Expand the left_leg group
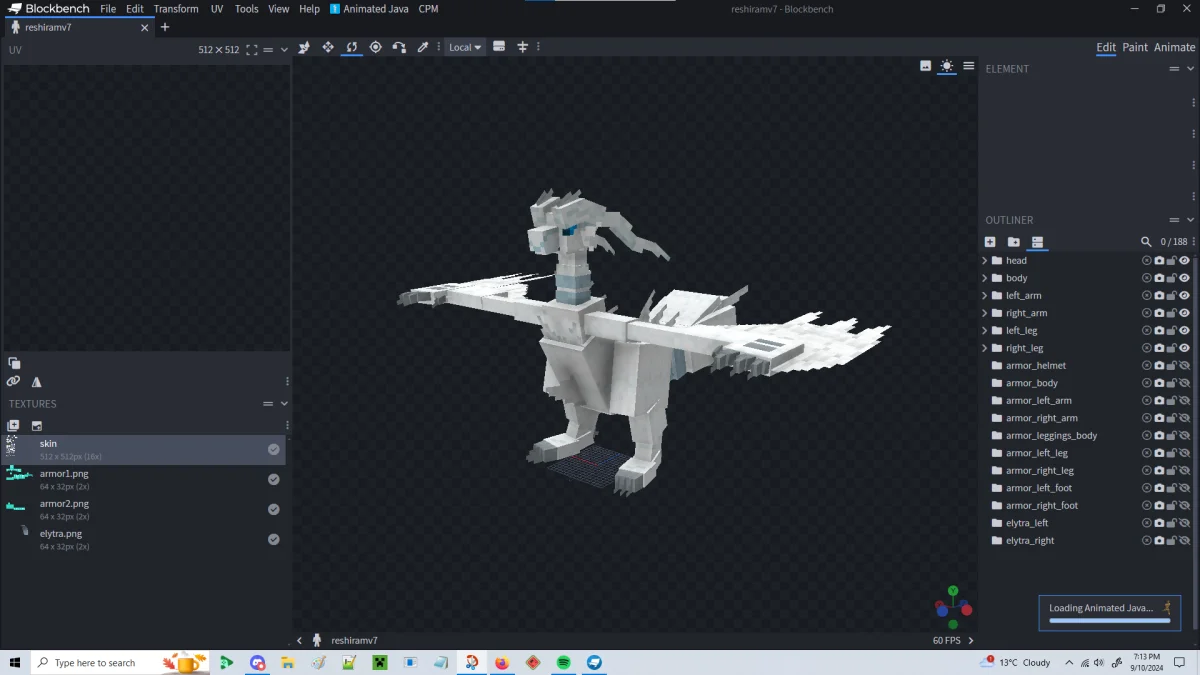The image size is (1200, 675). [x=984, y=330]
